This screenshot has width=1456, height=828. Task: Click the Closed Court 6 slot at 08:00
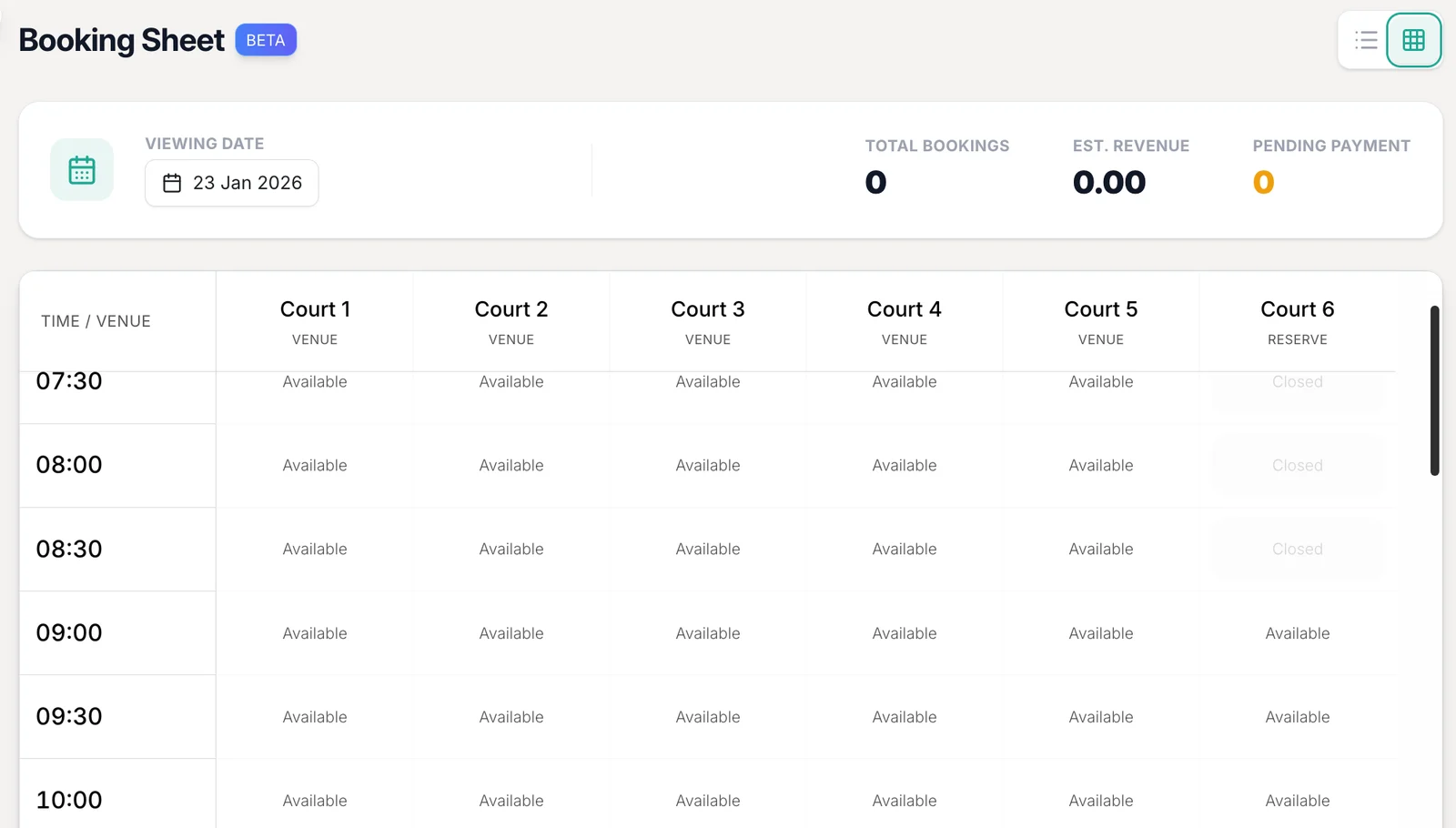[x=1298, y=466]
